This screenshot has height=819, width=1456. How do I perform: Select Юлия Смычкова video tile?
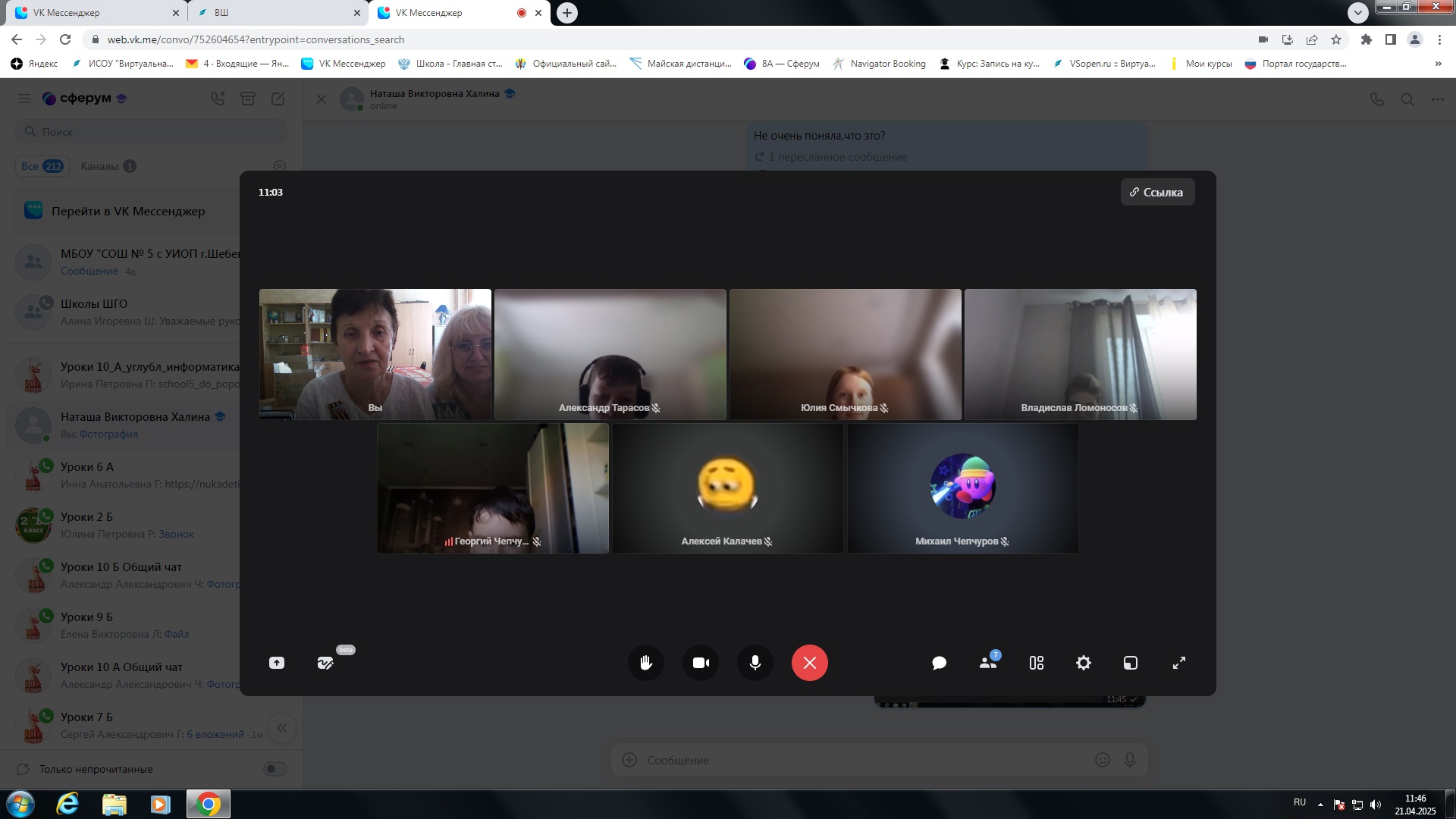pos(846,354)
